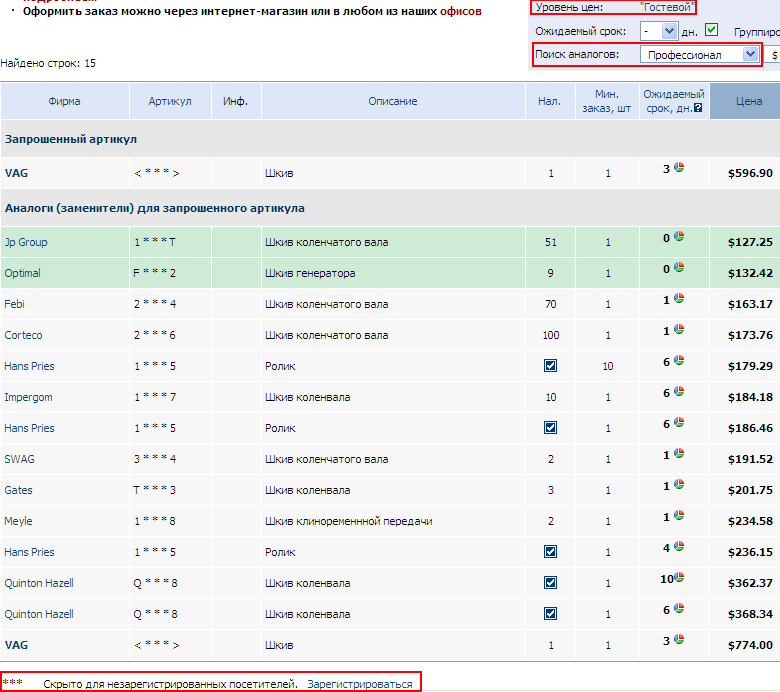Click pie chart icon in Quinton Hazell $362.37 row
Viewport: 780px width, 692px height.
[679, 577]
